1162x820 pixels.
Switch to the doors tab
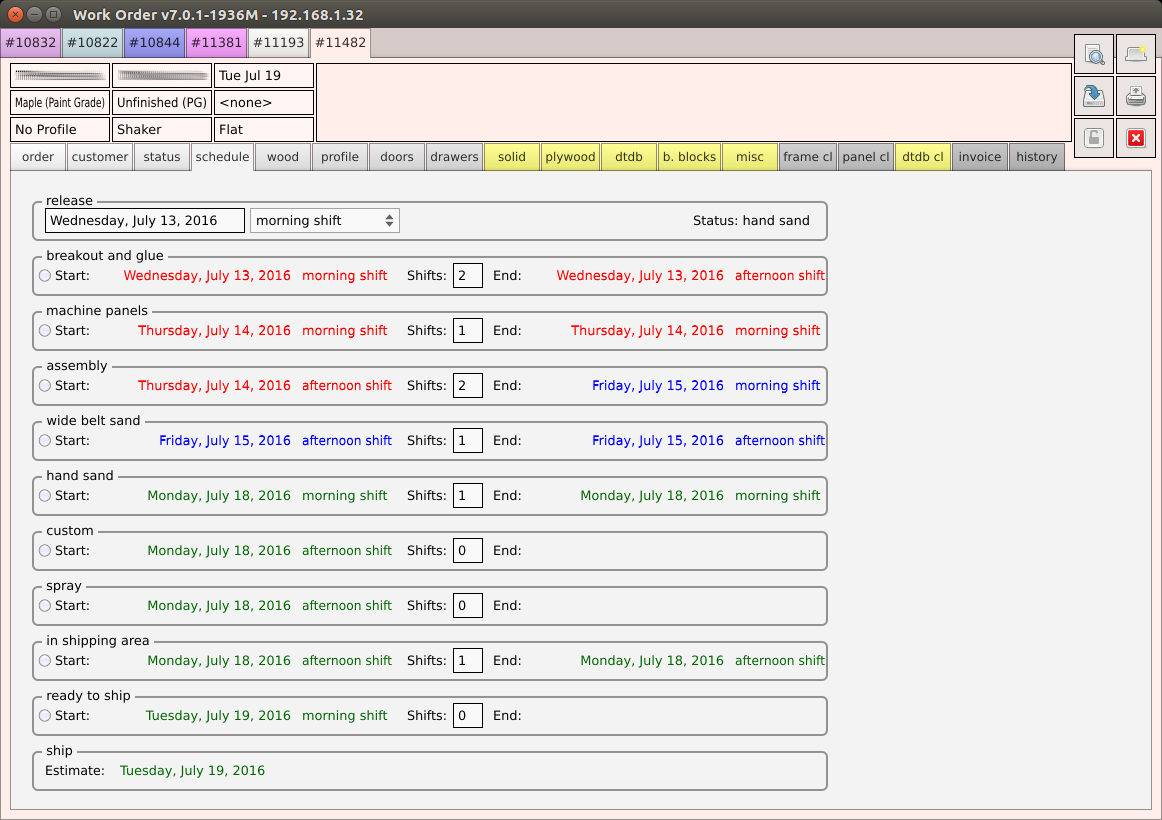pos(397,157)
